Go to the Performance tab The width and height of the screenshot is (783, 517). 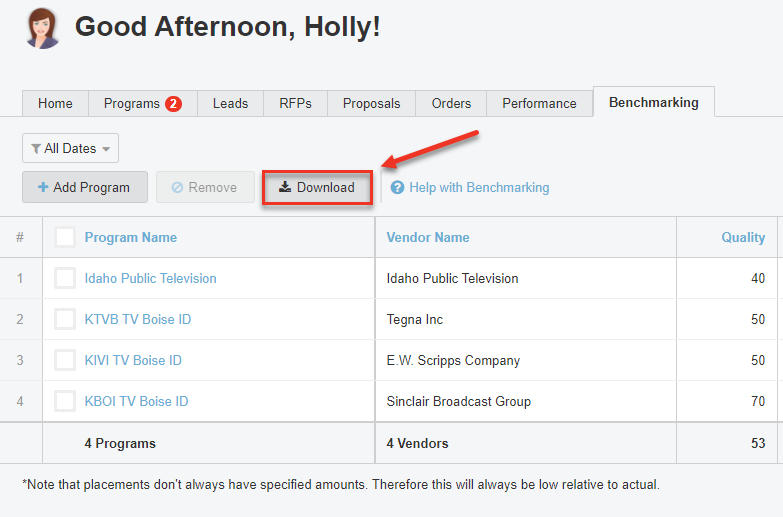click(539, 104)
